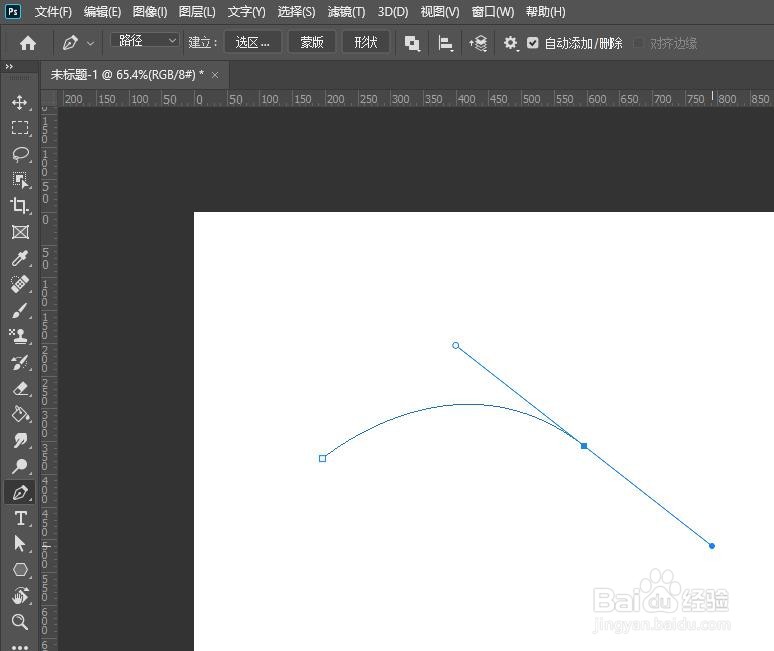Image resolution: width=774 pixels, height=651 pixels.
Task: Open the 编辑(E) menu
Action: (102, 11)
